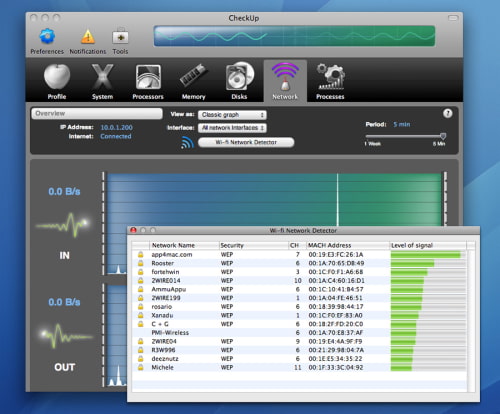Select the 2WIRE199 network name
Viewport: 500px width, 414px height.
(166, 298)
